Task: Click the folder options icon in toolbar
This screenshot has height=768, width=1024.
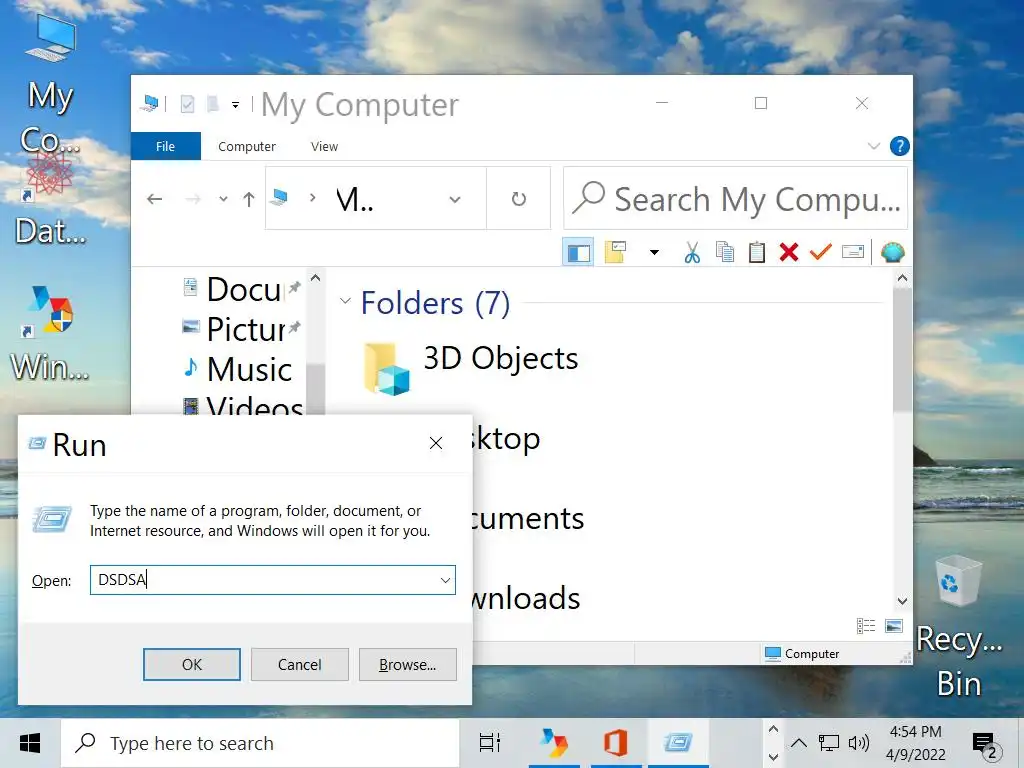Action: [x=615, y=252]
